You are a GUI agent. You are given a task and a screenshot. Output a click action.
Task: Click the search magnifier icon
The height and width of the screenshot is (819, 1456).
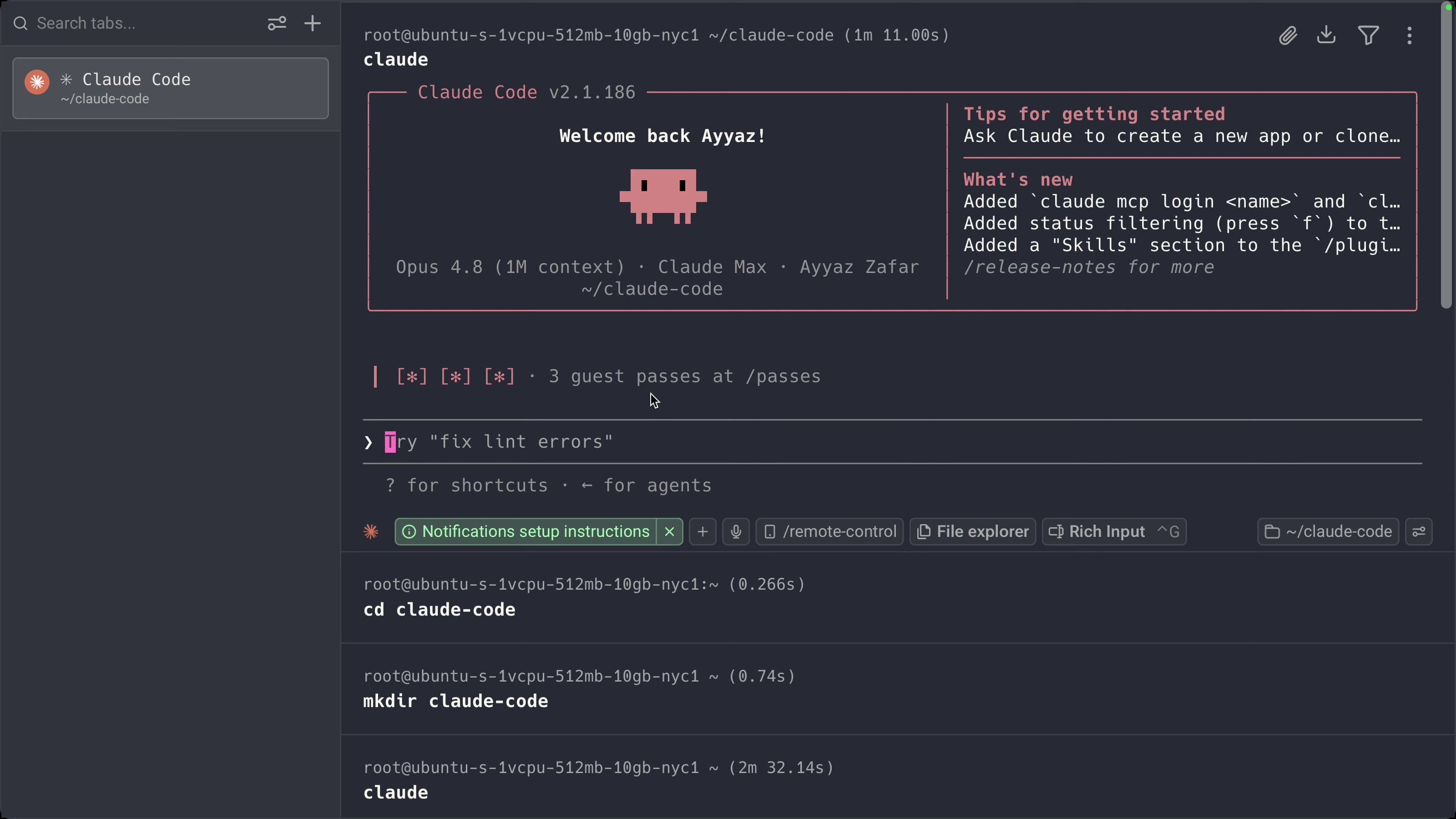point(21,23)
